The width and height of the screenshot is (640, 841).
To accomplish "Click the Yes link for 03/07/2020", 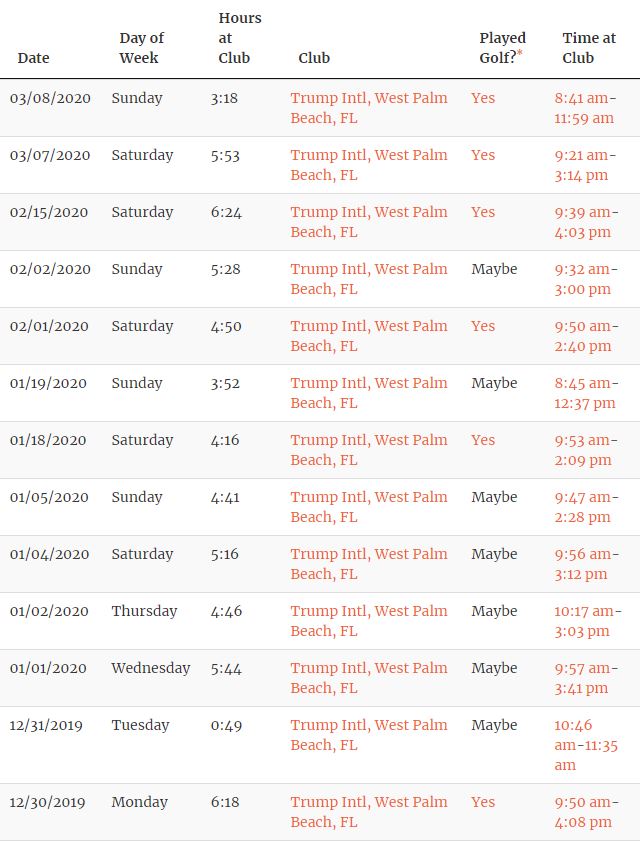I will pos(483,155).
